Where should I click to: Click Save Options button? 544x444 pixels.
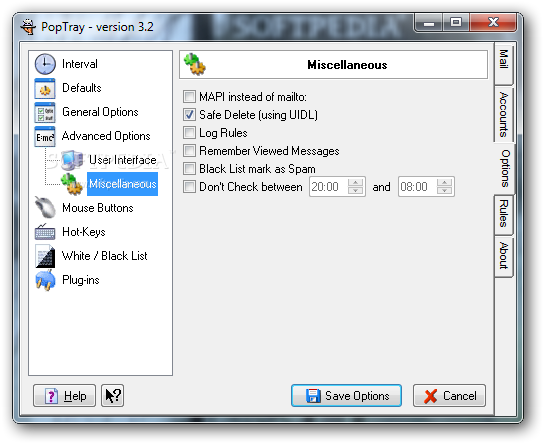[347, 395]
